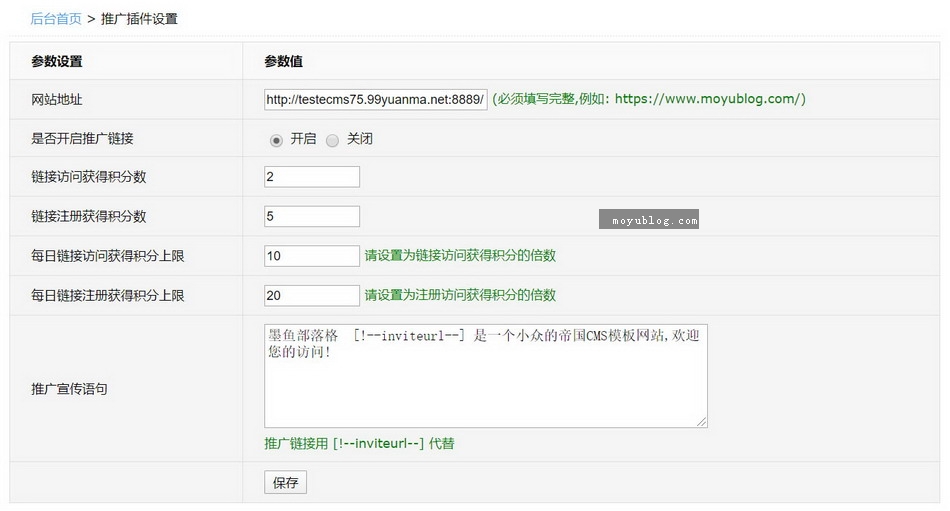Click inside the 推广宣传语句 textarea
The width and height of the screenshot is (950, 511).
point(485,385)
